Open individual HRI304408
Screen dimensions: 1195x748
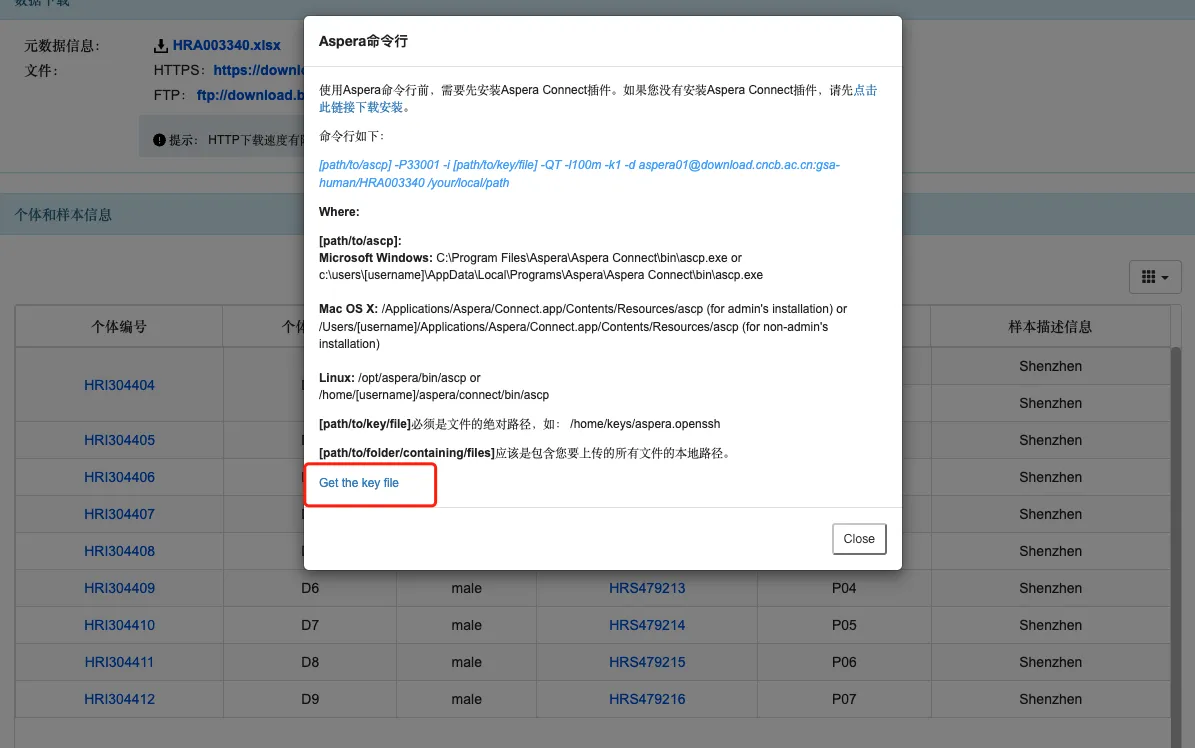pyautogui.click(x=119, y=551)
